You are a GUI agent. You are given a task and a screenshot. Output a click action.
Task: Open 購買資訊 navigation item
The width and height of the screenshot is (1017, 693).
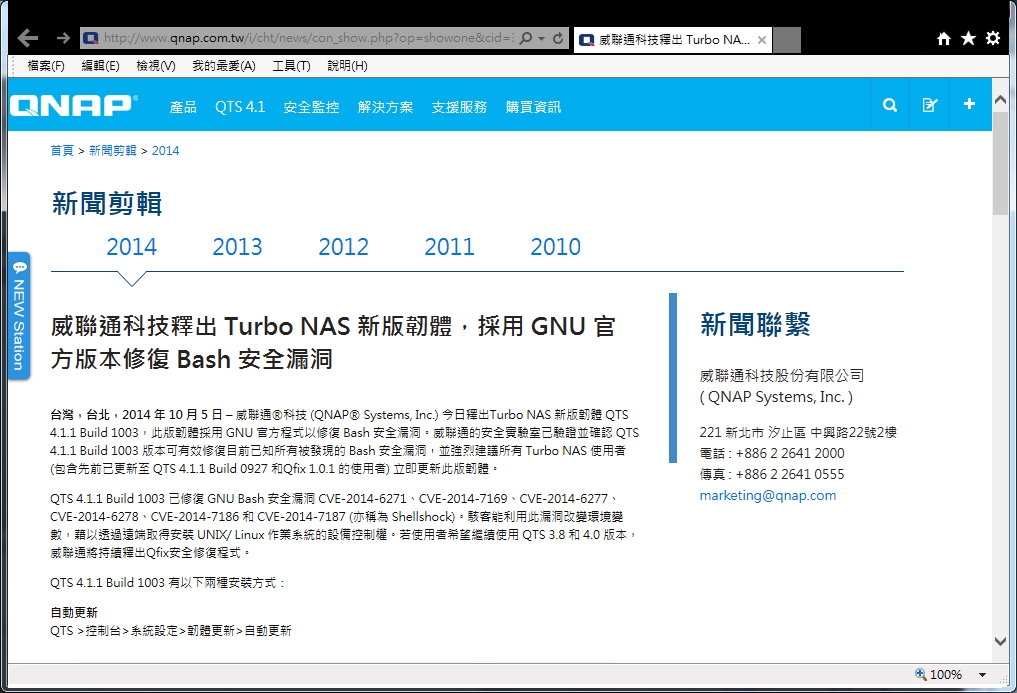pos(533,107)
